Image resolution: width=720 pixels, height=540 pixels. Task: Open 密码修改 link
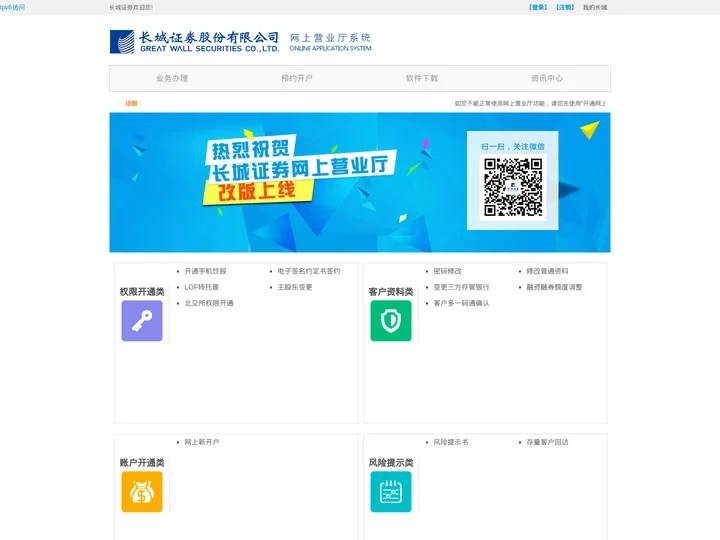click(x=447, y=271)
